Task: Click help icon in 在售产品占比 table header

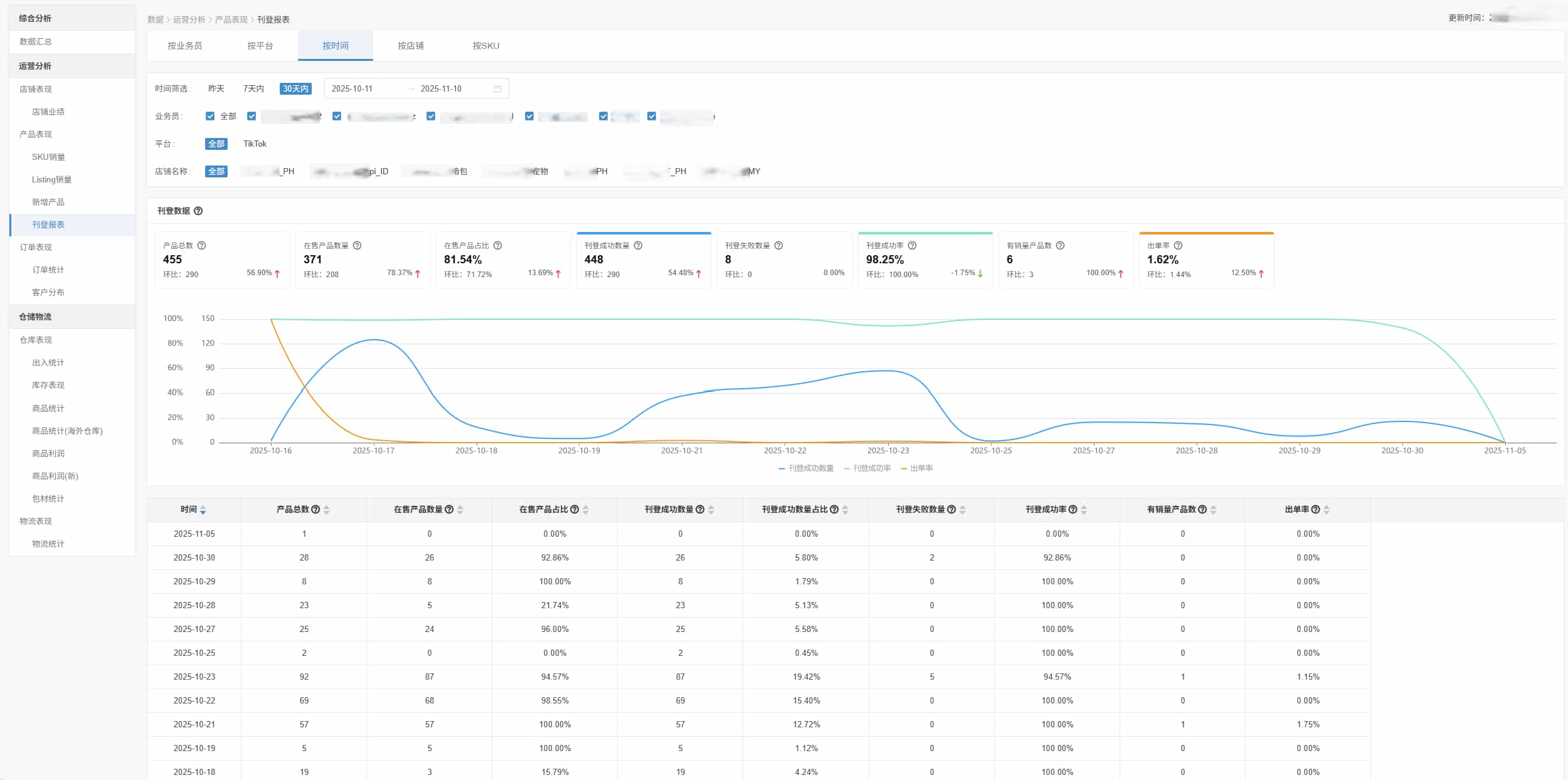Action: [575, 509]
